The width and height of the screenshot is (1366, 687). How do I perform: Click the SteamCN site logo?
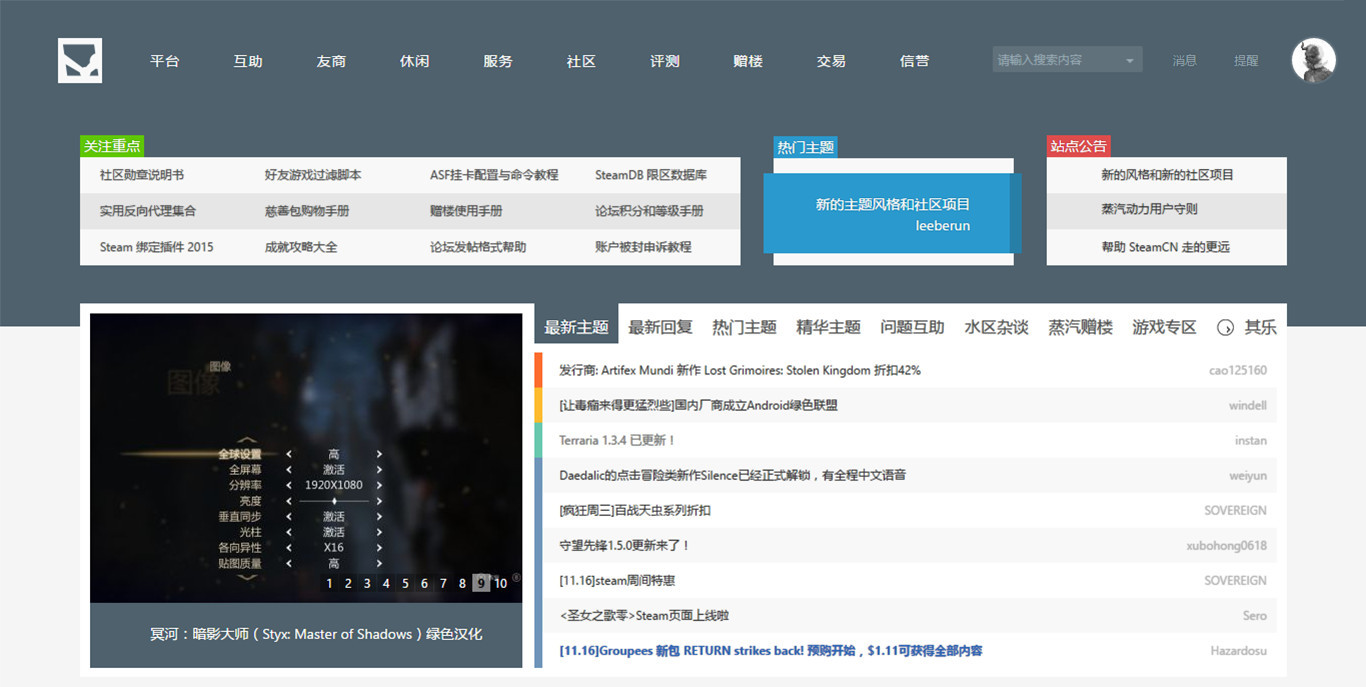(x=80, y=60)
